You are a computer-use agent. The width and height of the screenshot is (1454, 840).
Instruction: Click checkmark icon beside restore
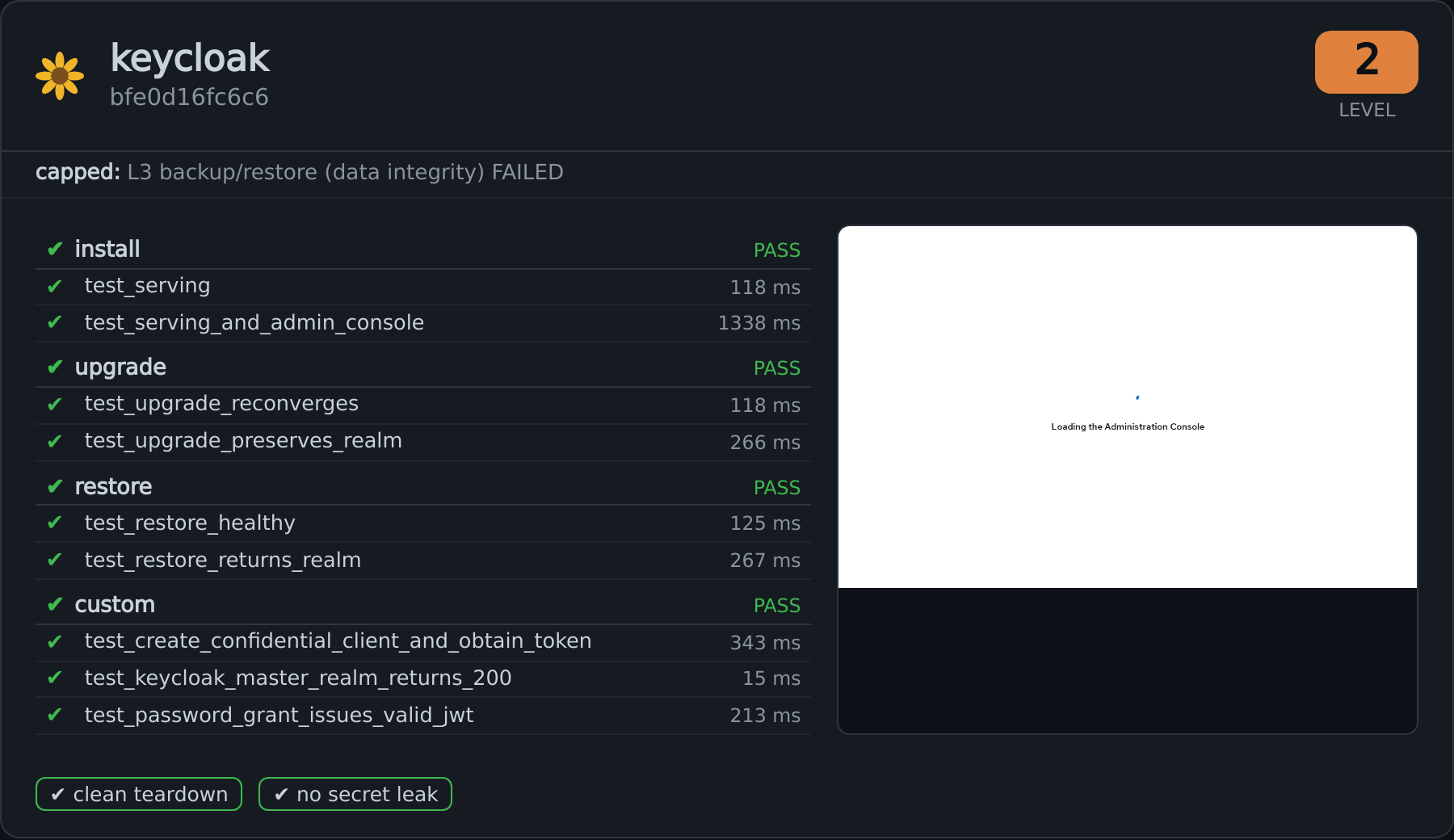(x=55, y=486)
